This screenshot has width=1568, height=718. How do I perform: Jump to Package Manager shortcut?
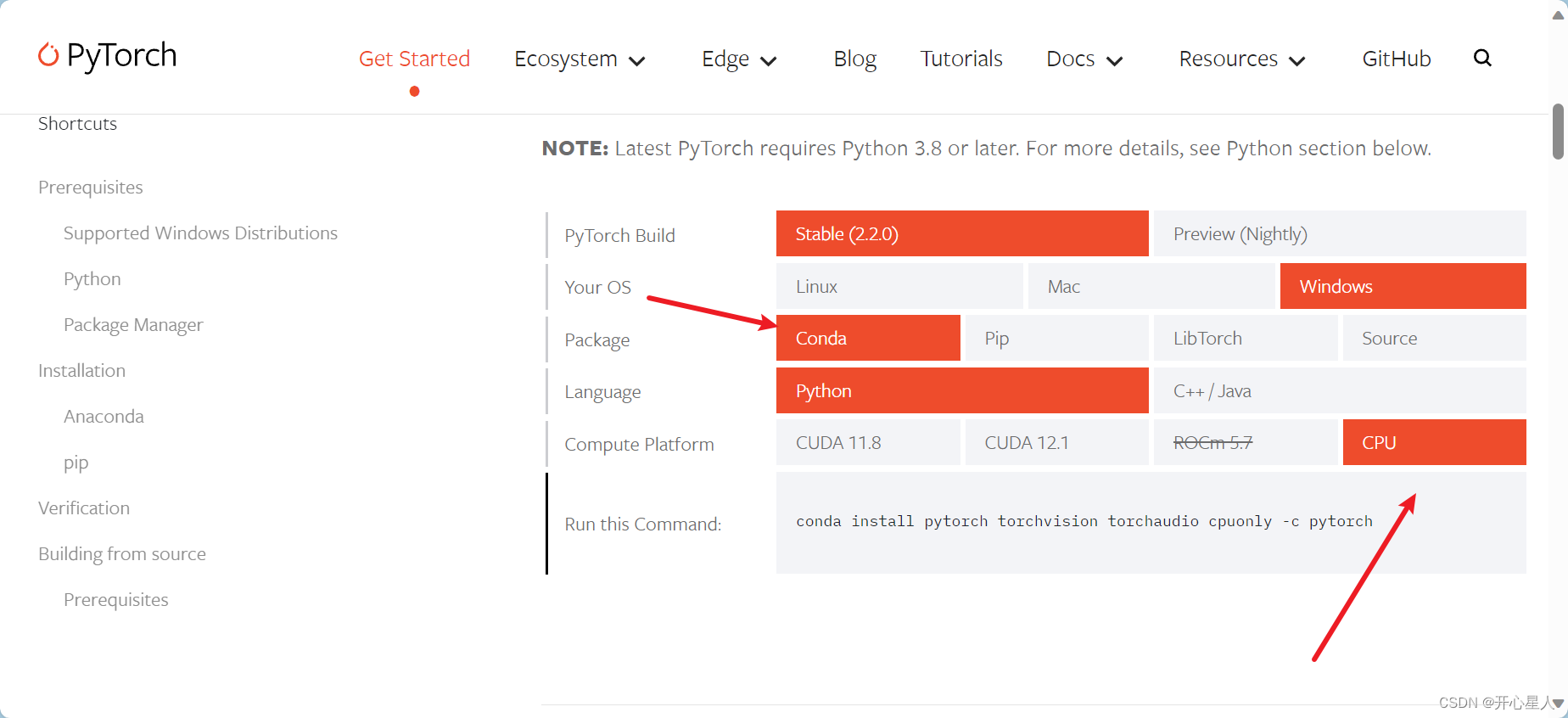click(133, 324)
